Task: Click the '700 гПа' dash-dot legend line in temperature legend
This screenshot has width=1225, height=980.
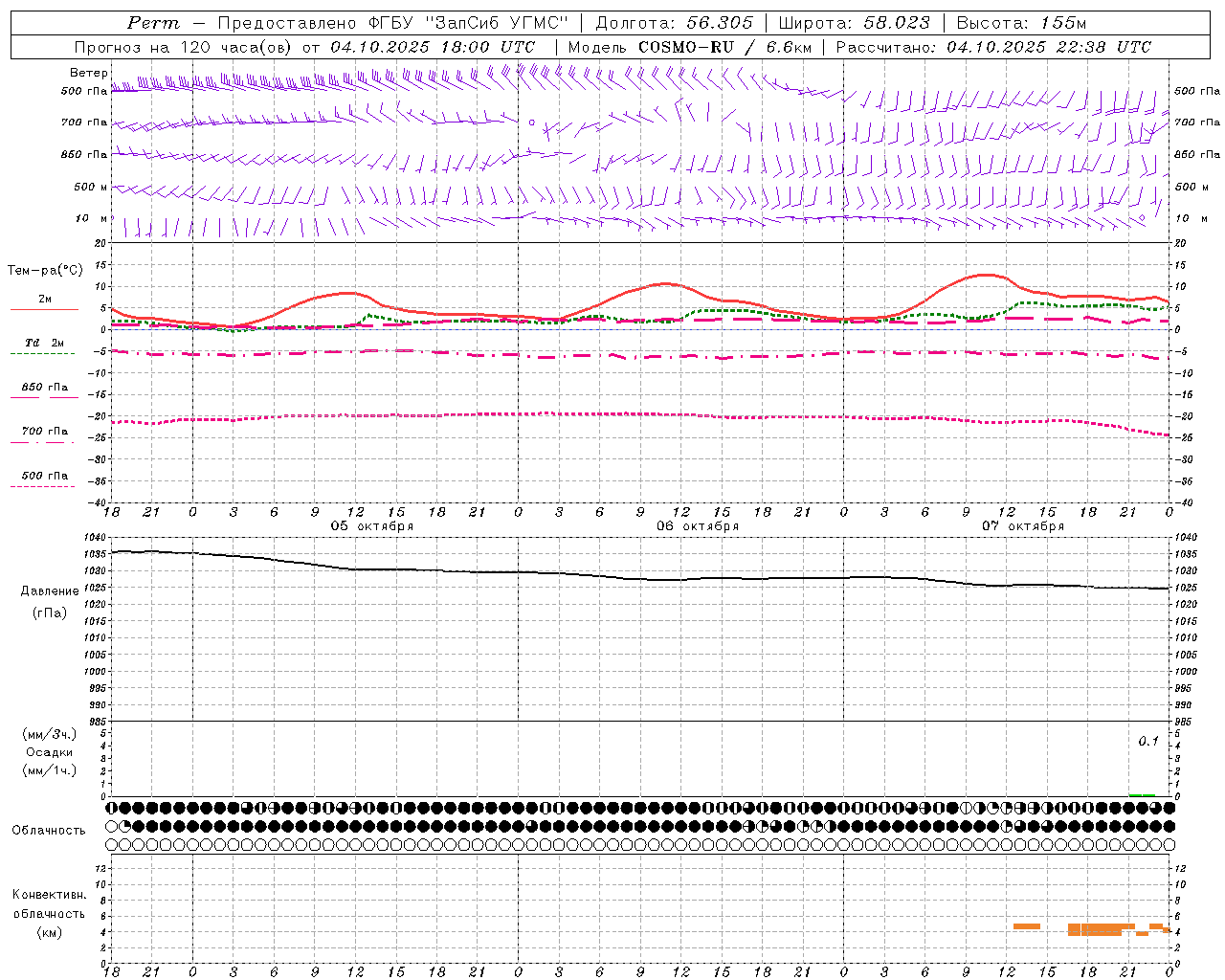Action: (x=44, y=442)
